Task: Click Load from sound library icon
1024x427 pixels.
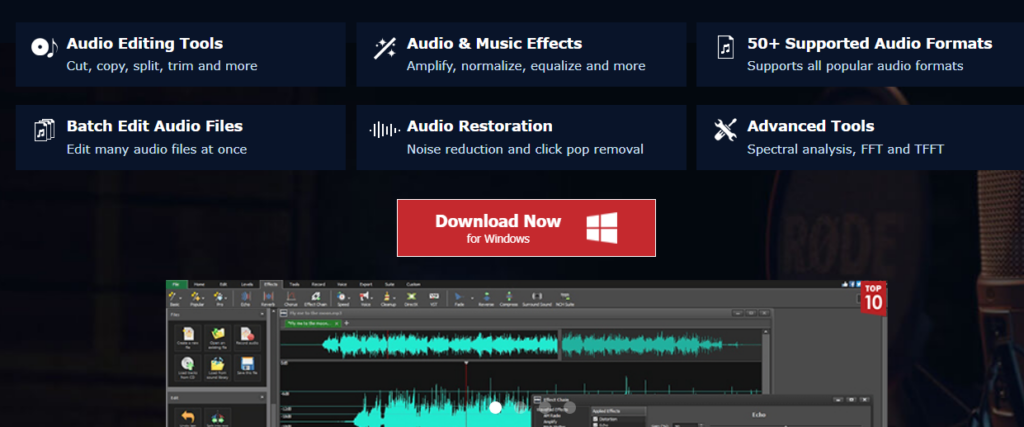Action: [x=218, y=364]
